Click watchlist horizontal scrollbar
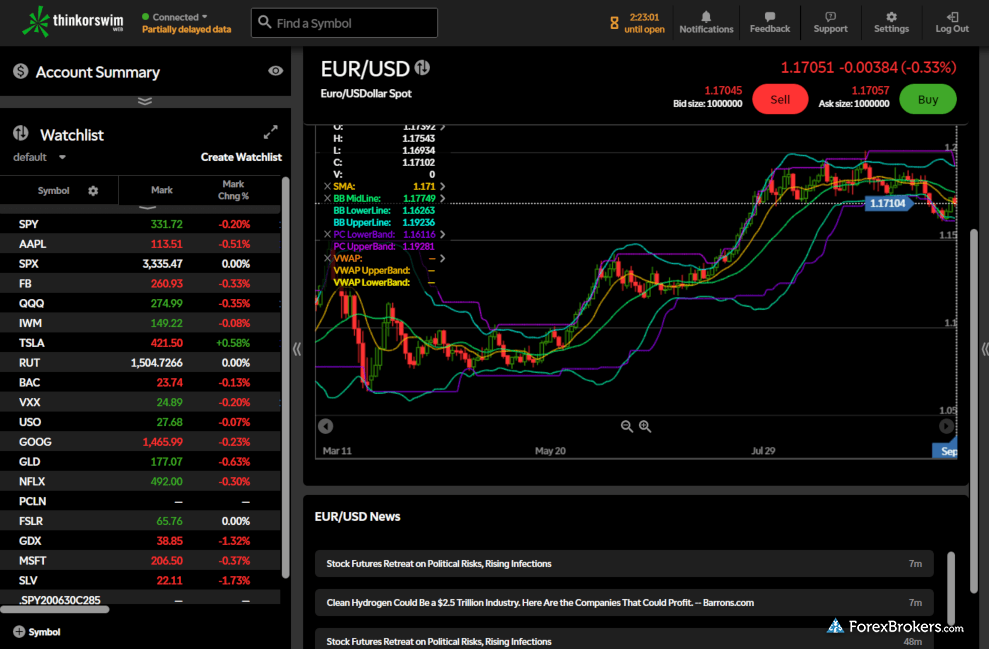 click(x=55, y=609)
